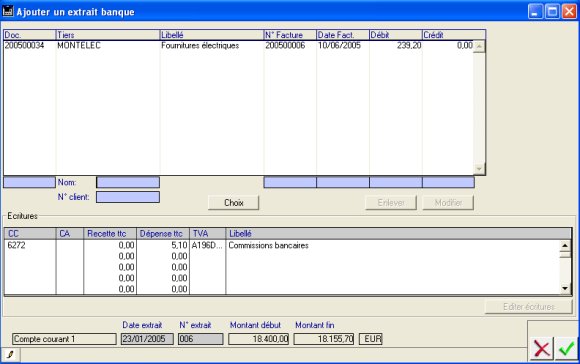The height and width of the screenshot is (364, 580).
Task: Click the Recette ttc column header
Action: pos(110,233)
